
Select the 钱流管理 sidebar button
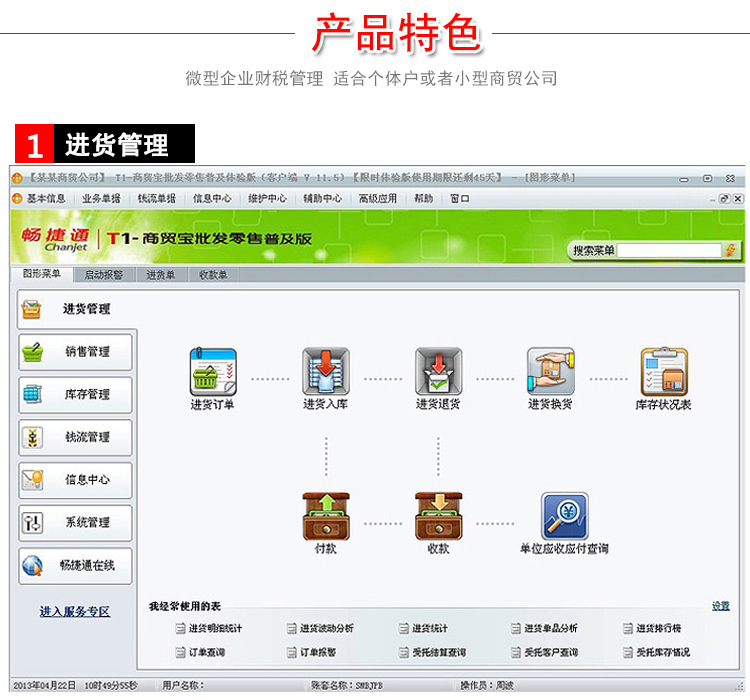coord(75,437)
